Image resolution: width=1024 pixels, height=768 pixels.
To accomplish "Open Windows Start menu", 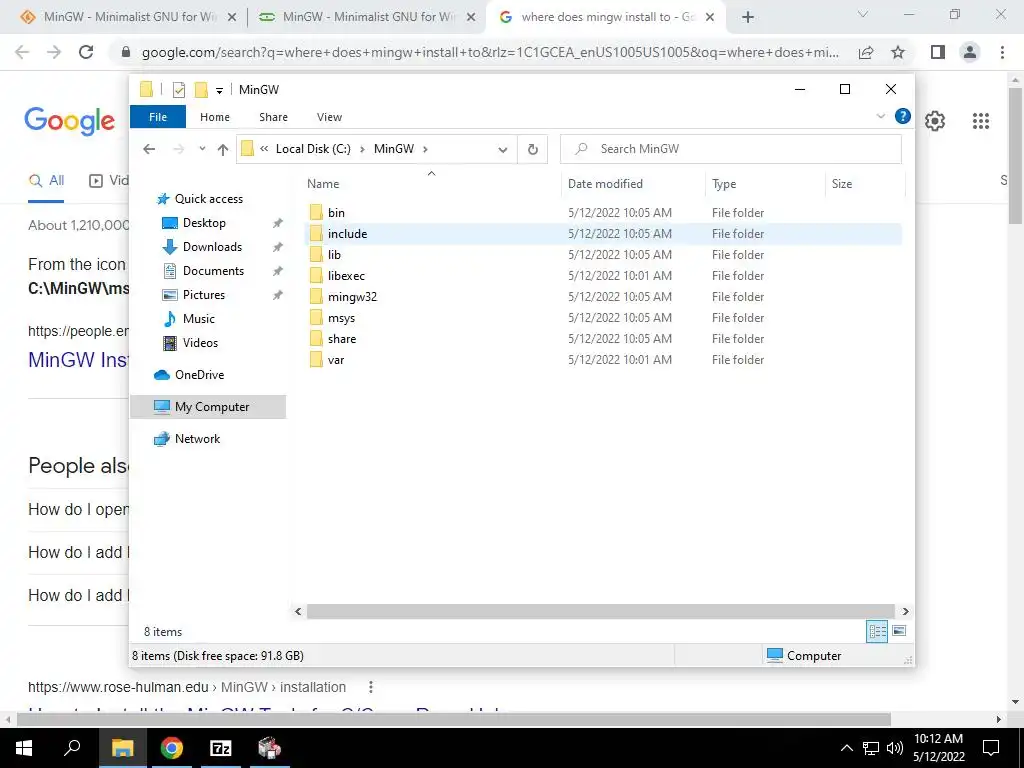I will pos(24,748).
